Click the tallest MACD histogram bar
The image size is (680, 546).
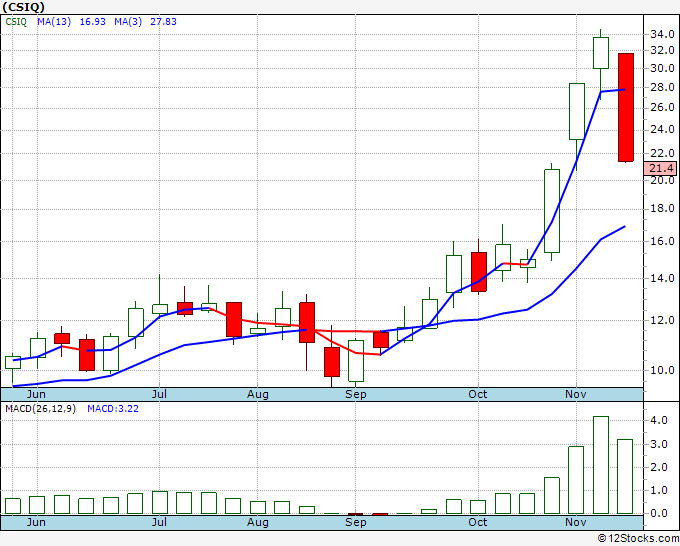point(601,465)
